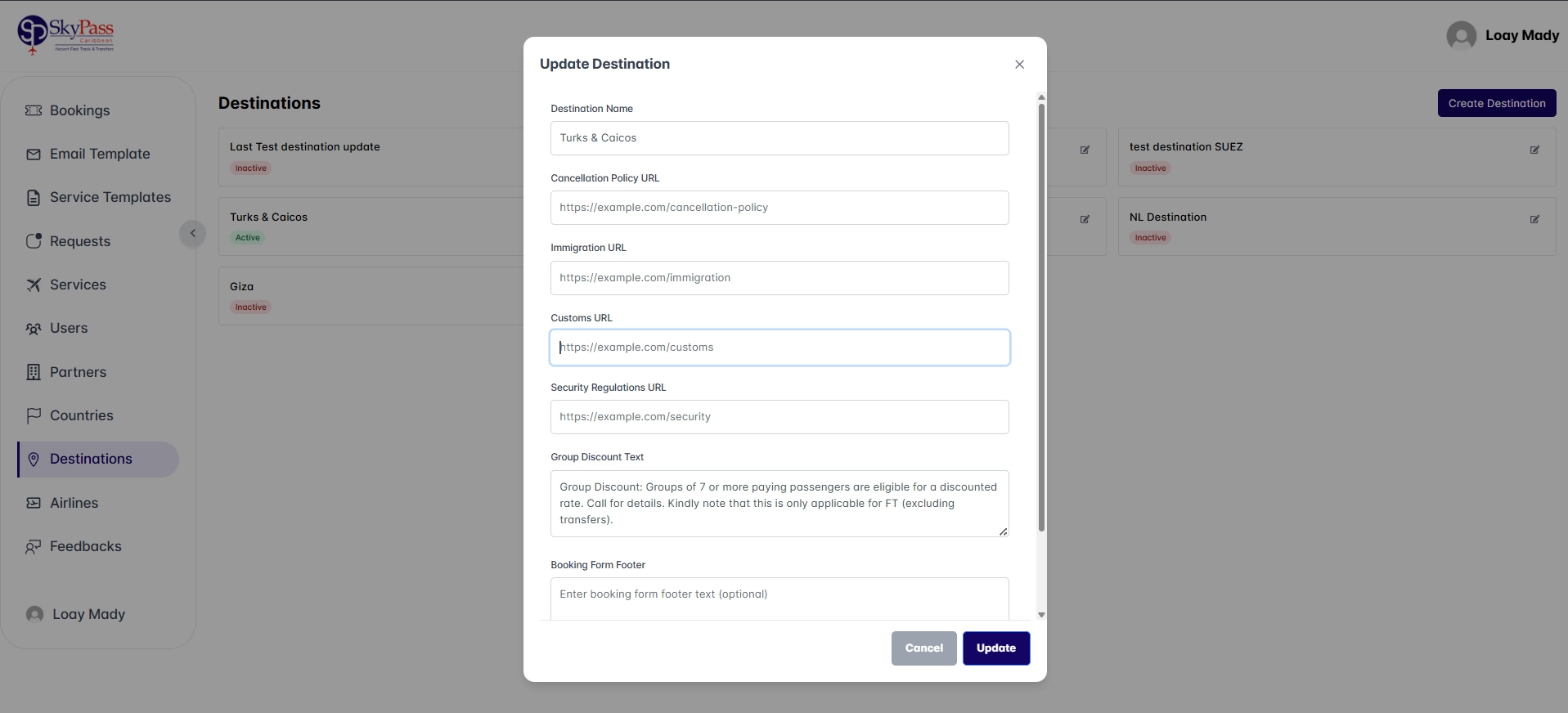Screen dimensions: 1568x713
Task: Click Inactive badge under NL Destination
Action: (1151, 238)
